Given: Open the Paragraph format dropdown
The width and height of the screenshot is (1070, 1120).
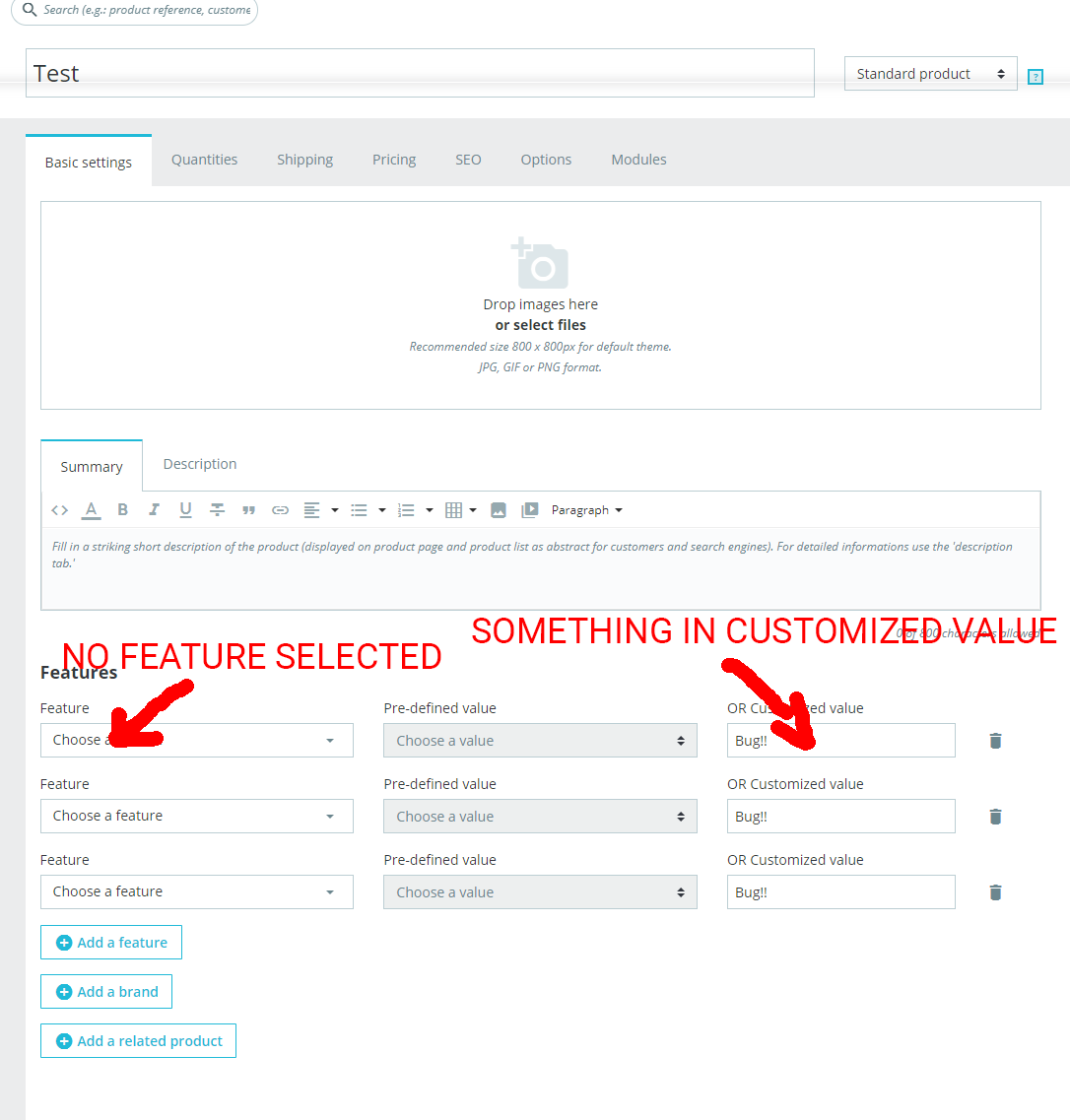Looking at the screenshot, I should [x=586, y=510].
